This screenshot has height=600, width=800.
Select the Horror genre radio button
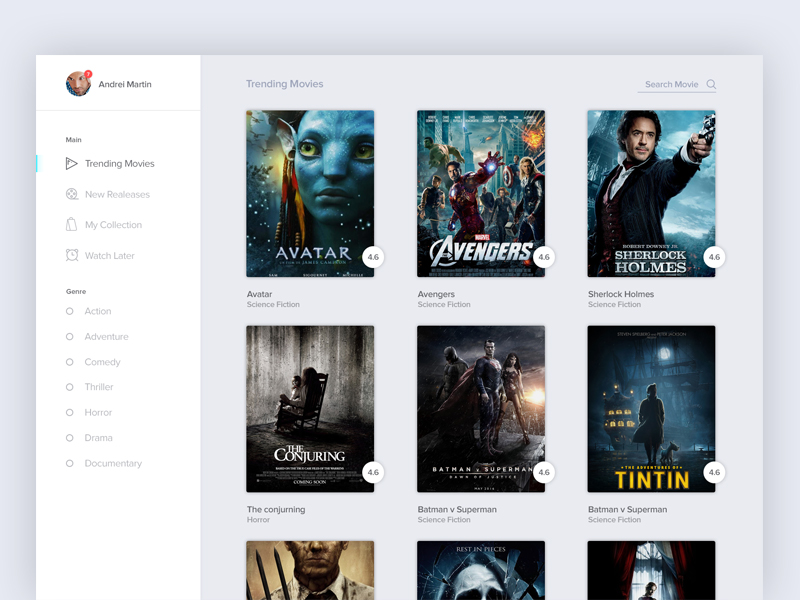point(70,412)
